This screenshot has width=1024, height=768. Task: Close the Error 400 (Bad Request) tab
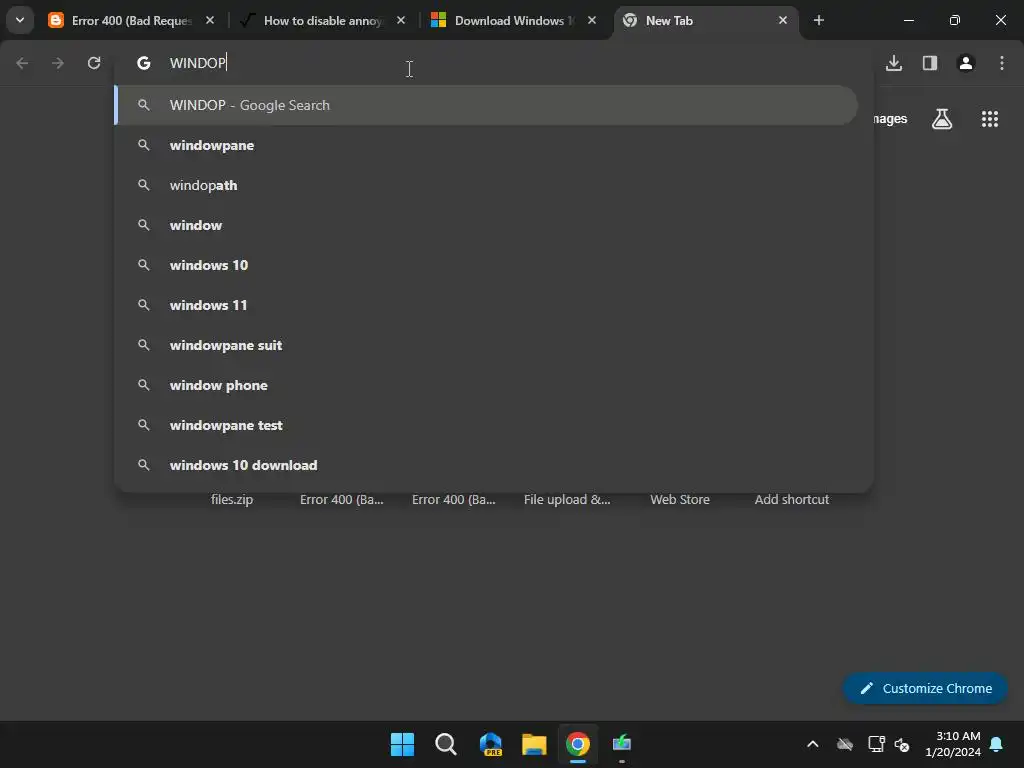(x=210, y=20)
